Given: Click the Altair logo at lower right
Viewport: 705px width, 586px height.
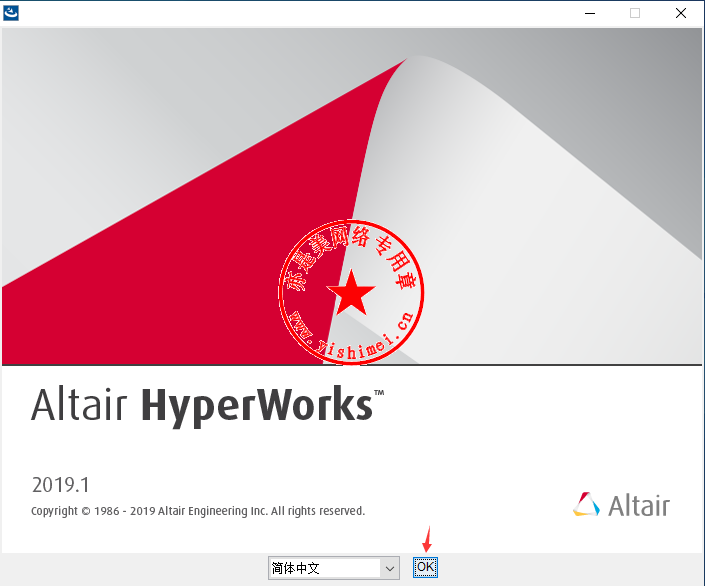Looking at the screenshot, I should (x=621, y=505).
